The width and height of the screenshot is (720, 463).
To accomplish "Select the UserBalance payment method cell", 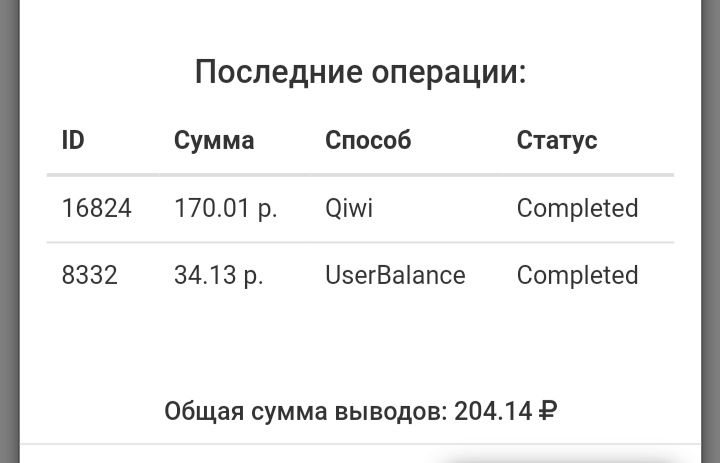I will click(395, 275).
